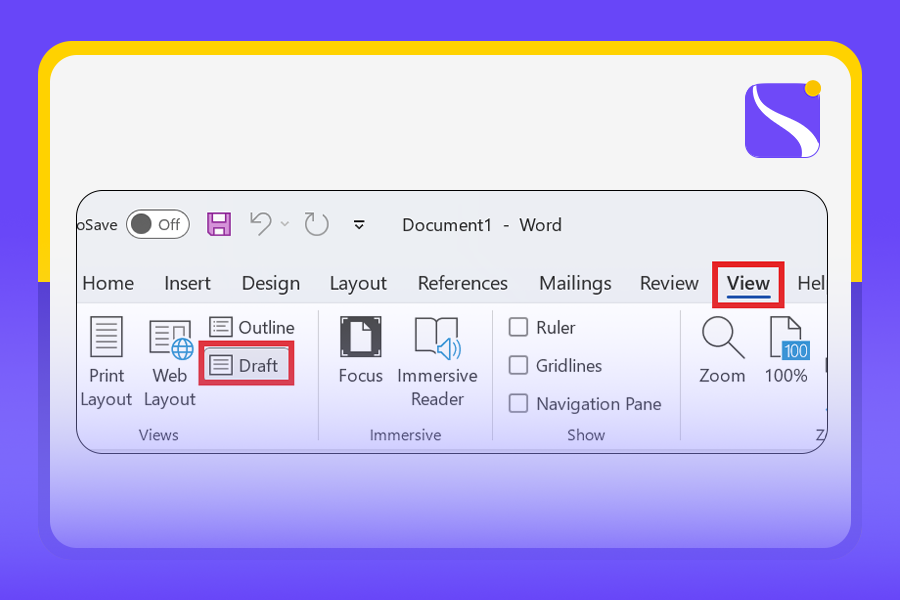Expand the Undo history dropdown arrow
Viewport: 900px width, 600px height.
pos(285,224)
